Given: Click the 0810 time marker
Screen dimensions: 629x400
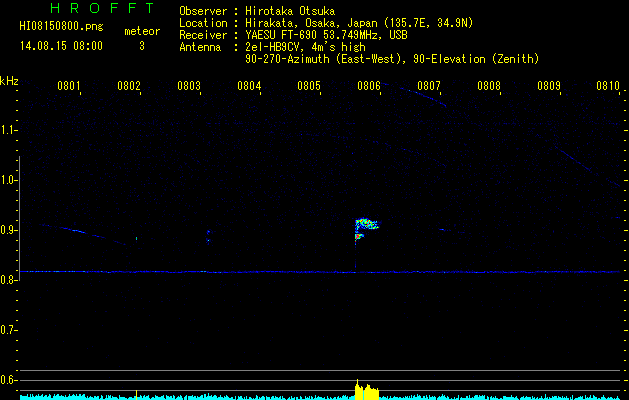Looking at the screenshot, I should click(608, 86).
